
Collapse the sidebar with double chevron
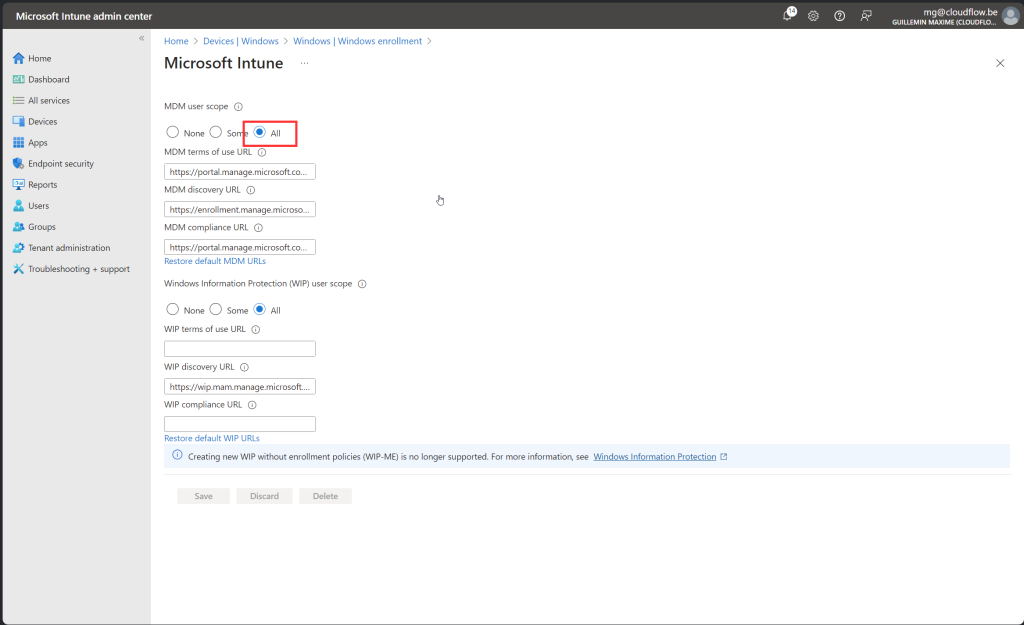point(141,38)
